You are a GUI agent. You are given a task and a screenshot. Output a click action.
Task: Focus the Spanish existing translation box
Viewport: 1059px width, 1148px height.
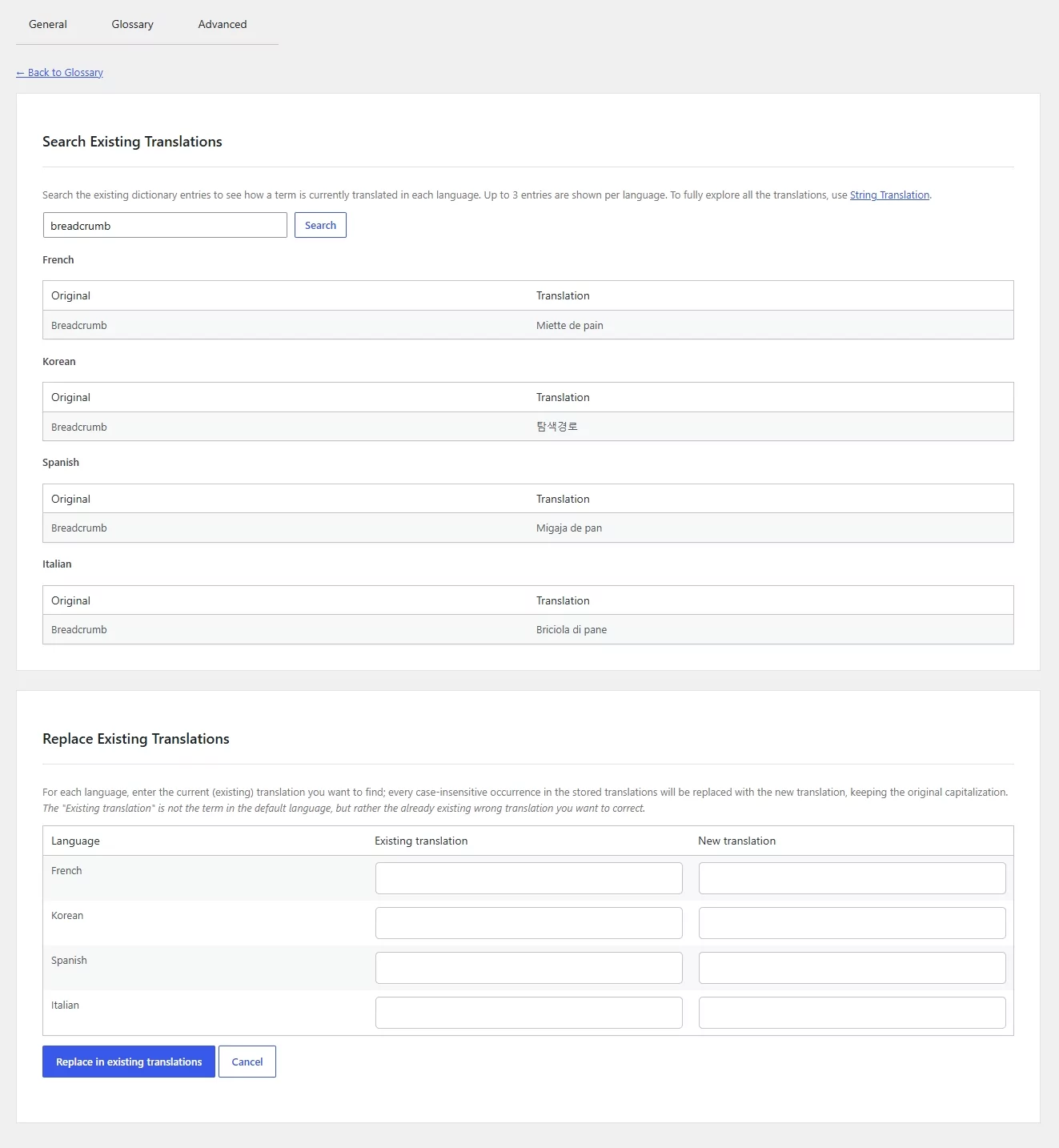pos(528,968)
